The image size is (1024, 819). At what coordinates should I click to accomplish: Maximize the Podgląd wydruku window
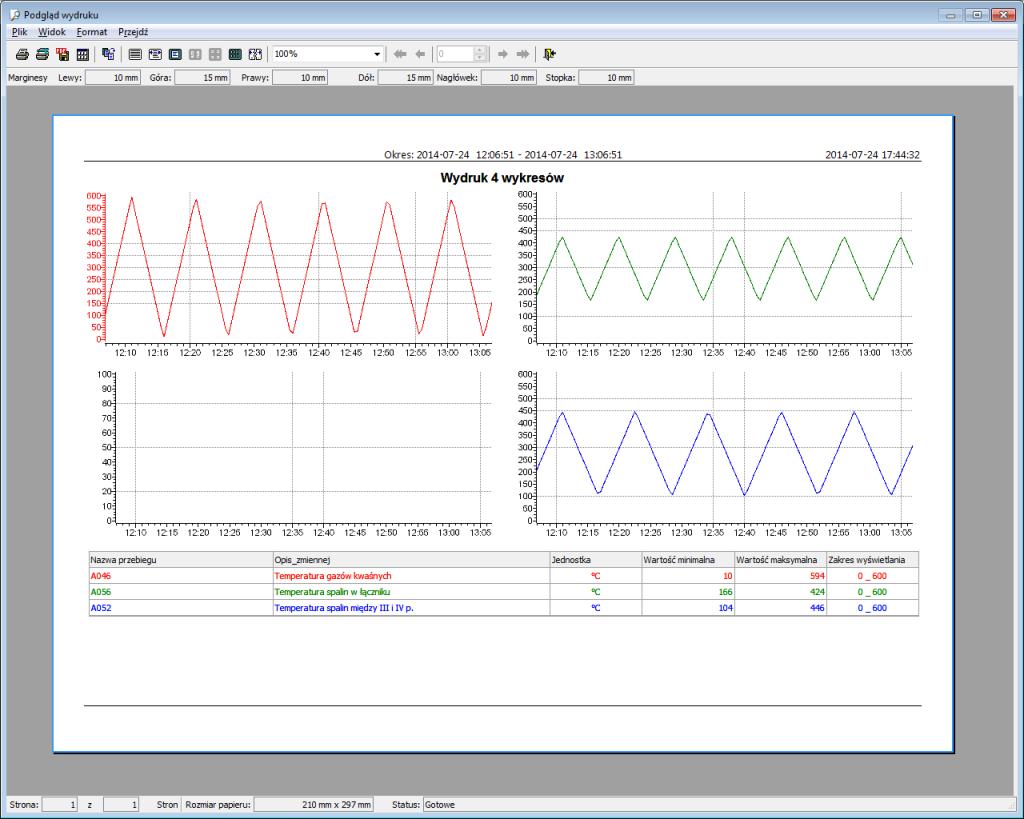pos(977,14)
